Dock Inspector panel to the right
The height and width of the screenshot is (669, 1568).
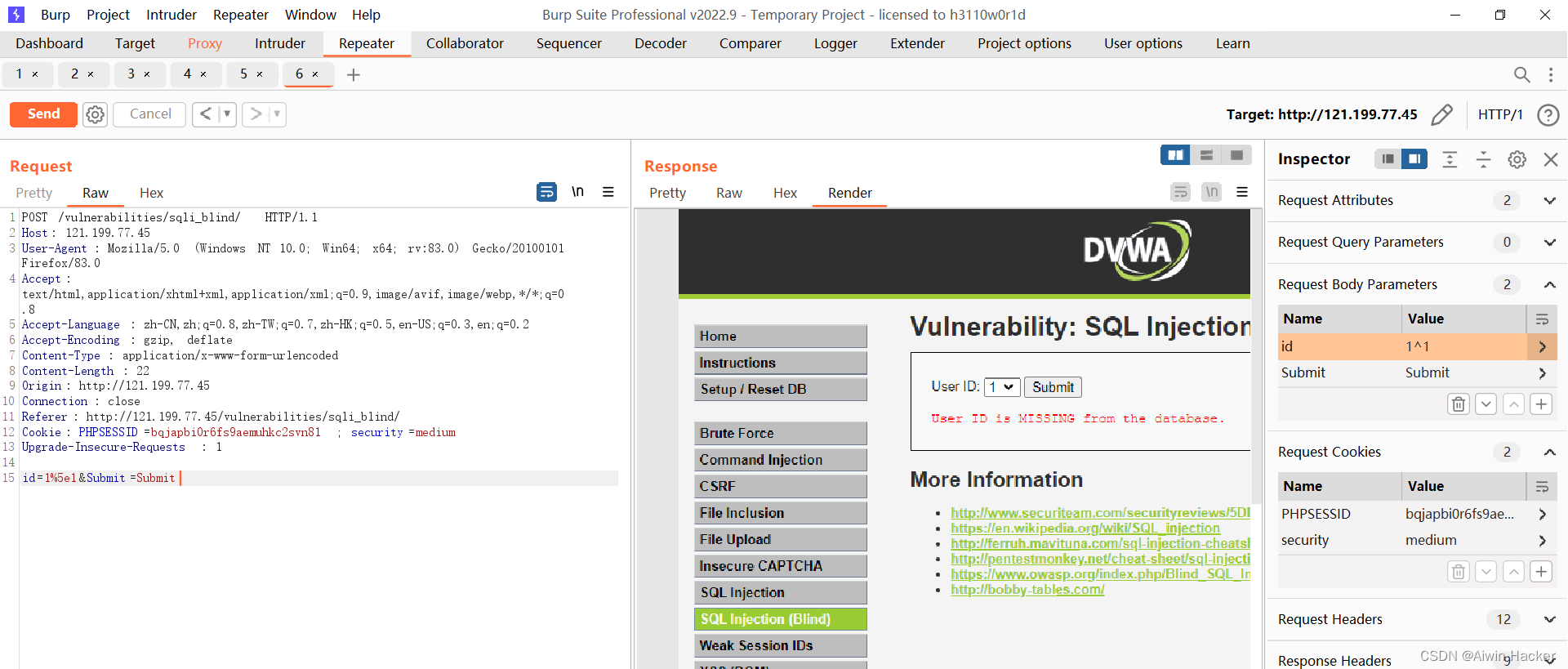pyautogui.click(x=1414, y=159)
